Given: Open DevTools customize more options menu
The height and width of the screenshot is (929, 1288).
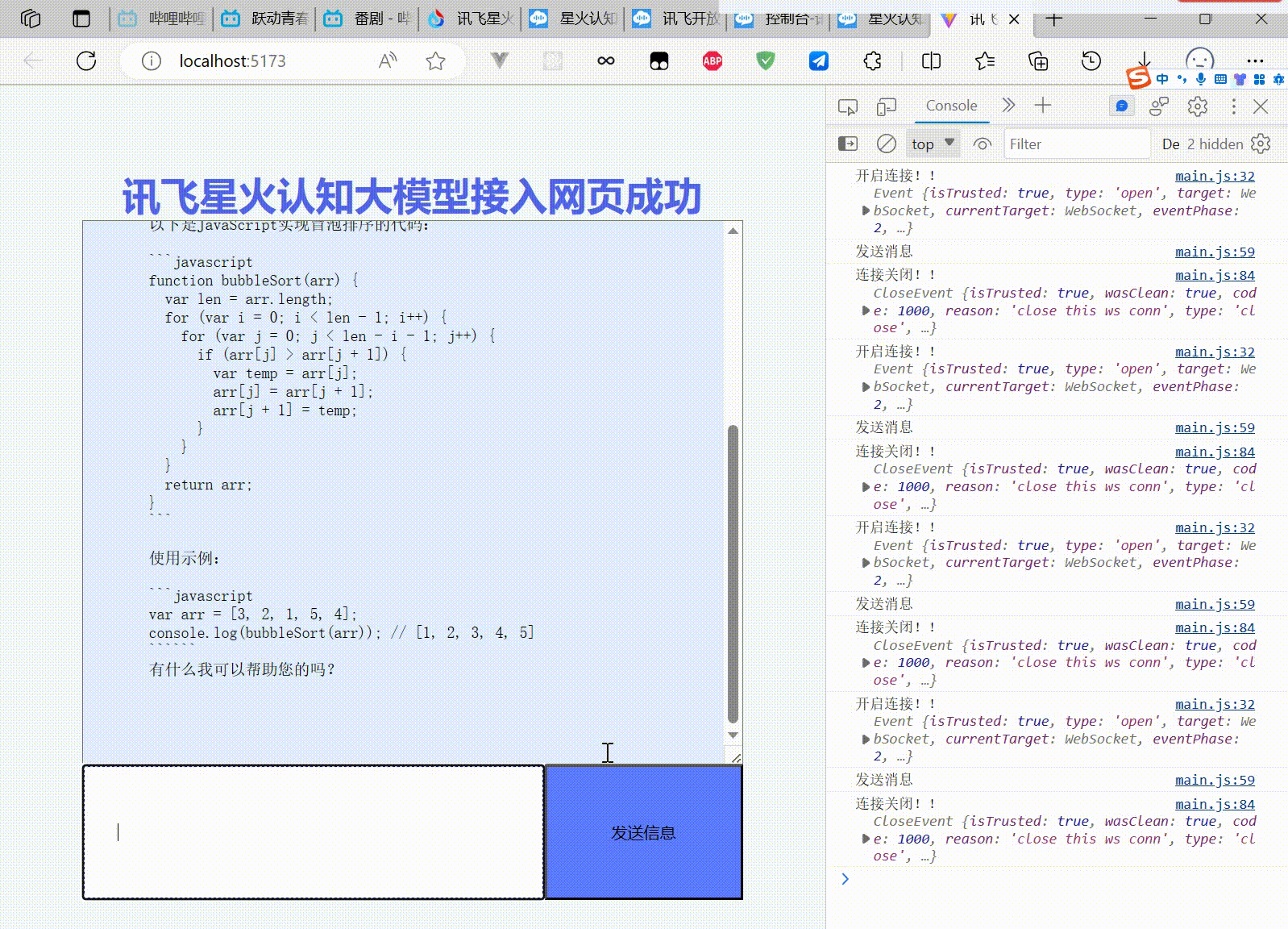Looking at the screenshot, I should tap(1233, 106).
